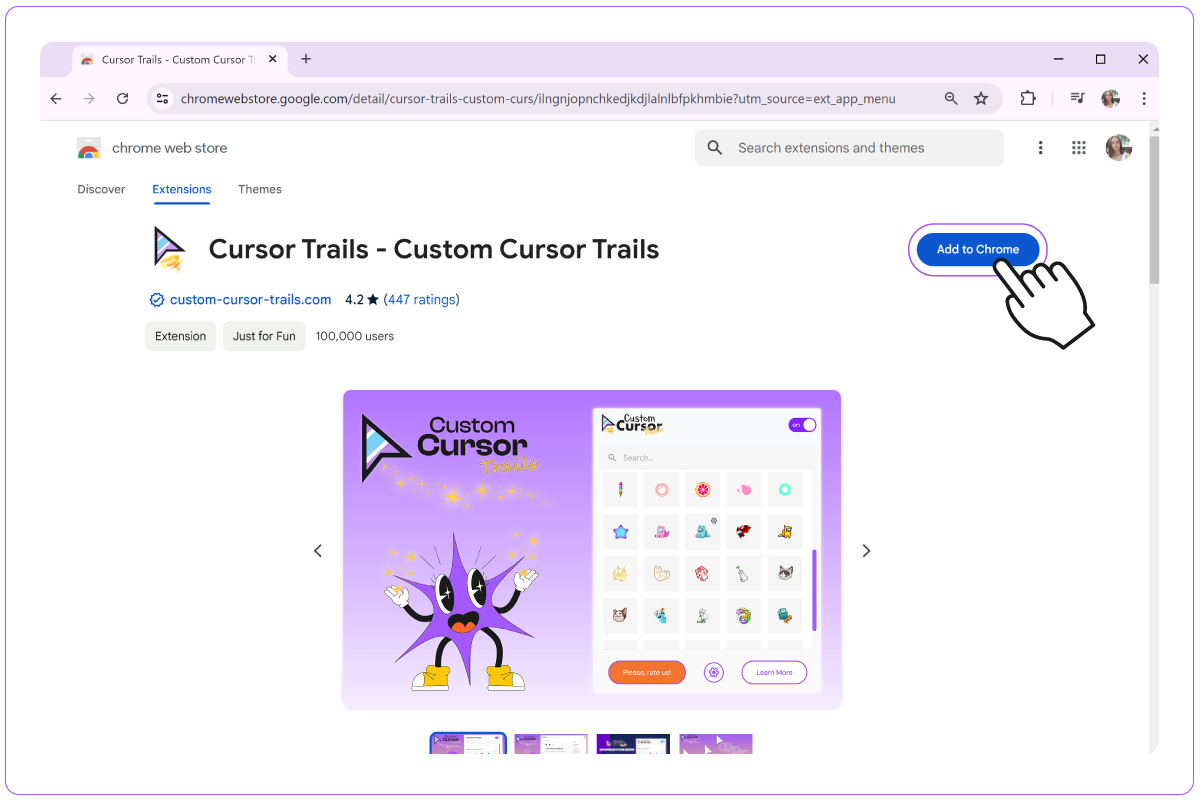
Task: Click the Just for Fun chip
Action: point(264,336)
